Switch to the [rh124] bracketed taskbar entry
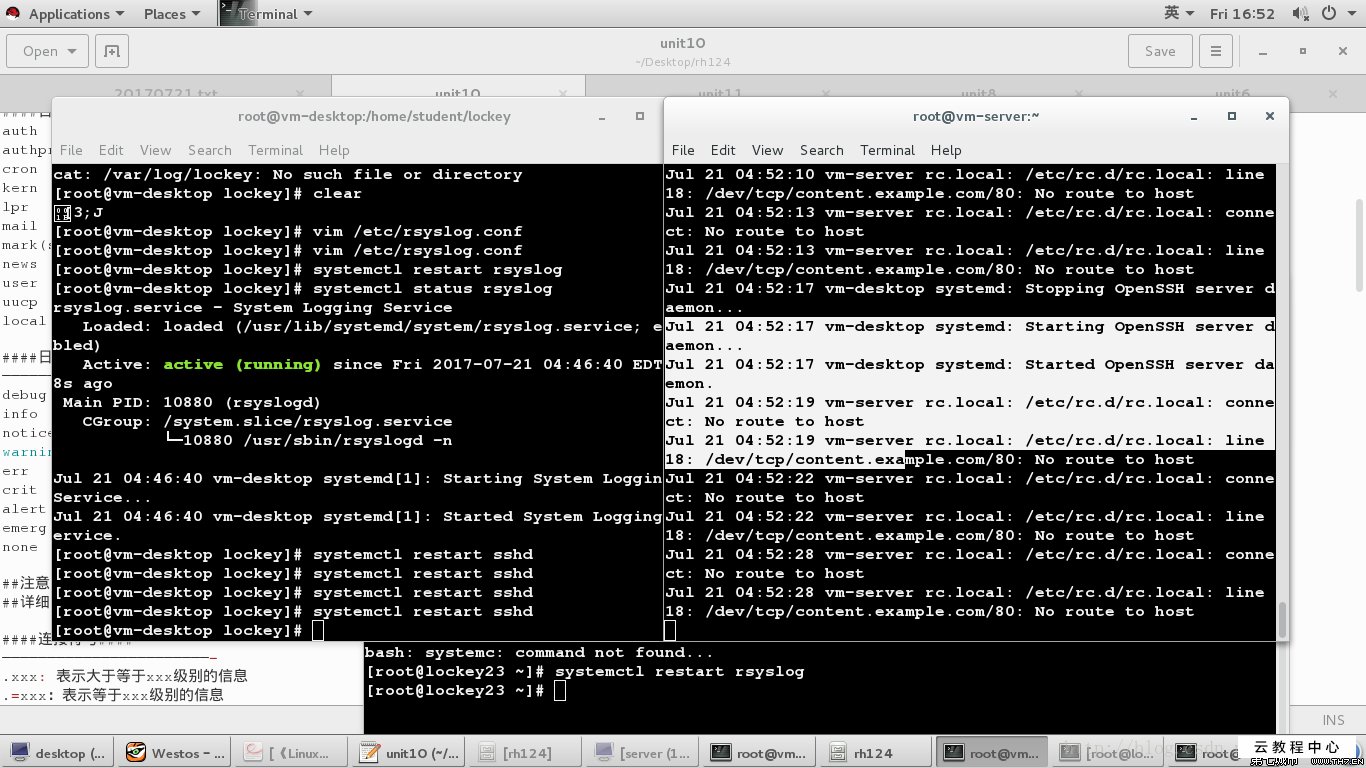Viewport: 1366px width, 768px height. click(x=527, y=753)
